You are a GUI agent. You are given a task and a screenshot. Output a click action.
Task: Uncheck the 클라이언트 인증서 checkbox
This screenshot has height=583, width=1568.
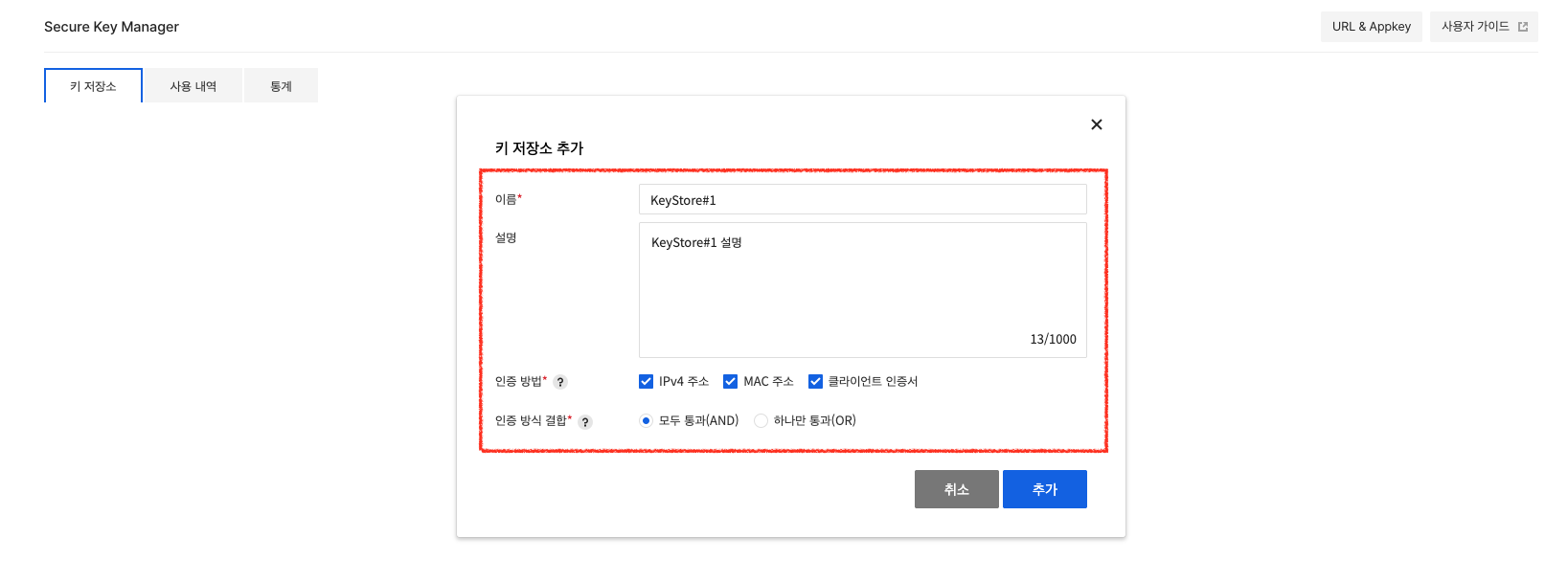click(x=815, y=381)
